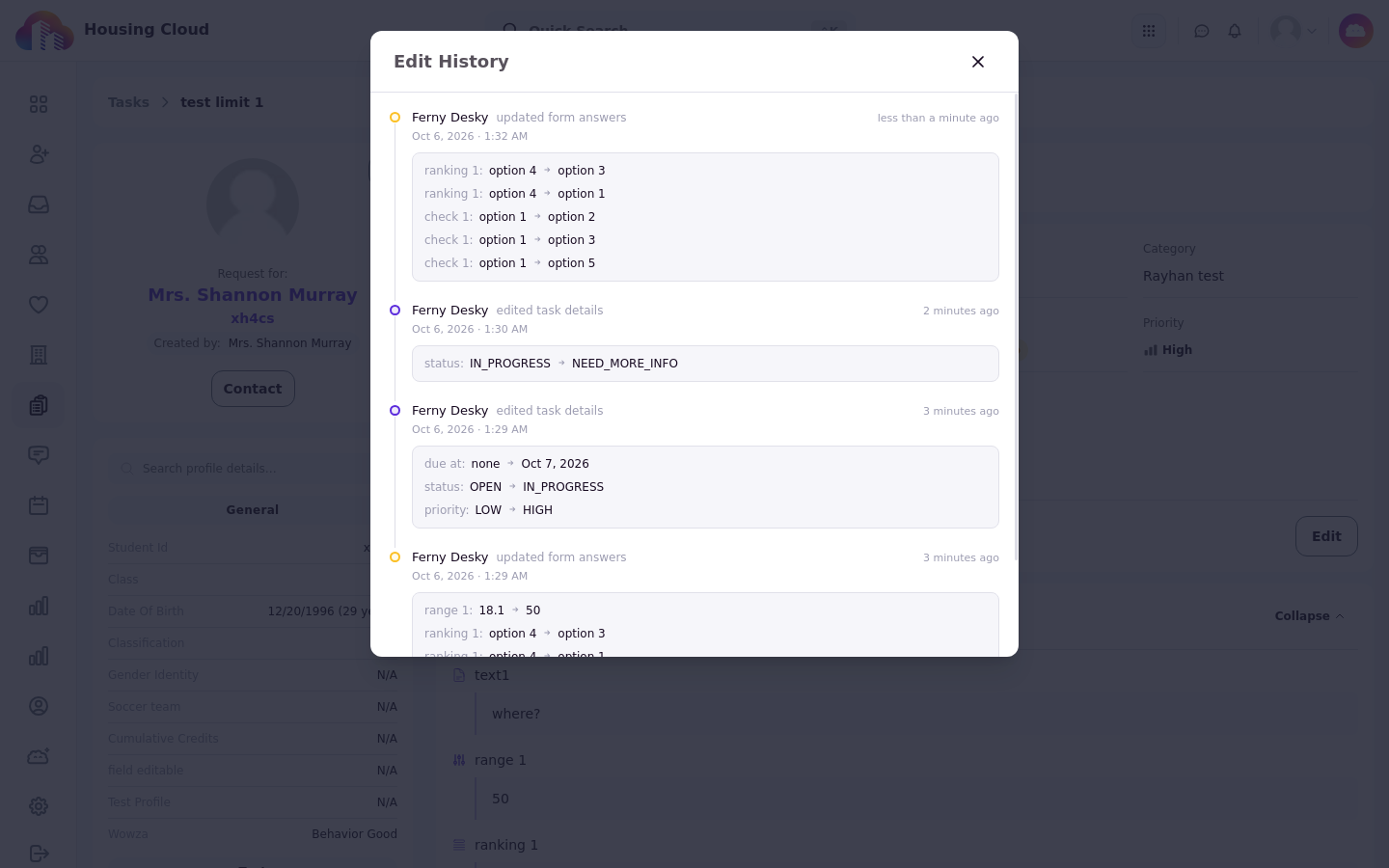Close the Edit History dialog

[978, 62]
